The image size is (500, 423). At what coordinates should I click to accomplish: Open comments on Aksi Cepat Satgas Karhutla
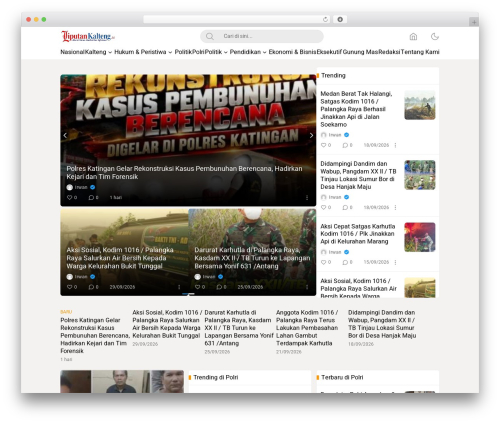345,262
